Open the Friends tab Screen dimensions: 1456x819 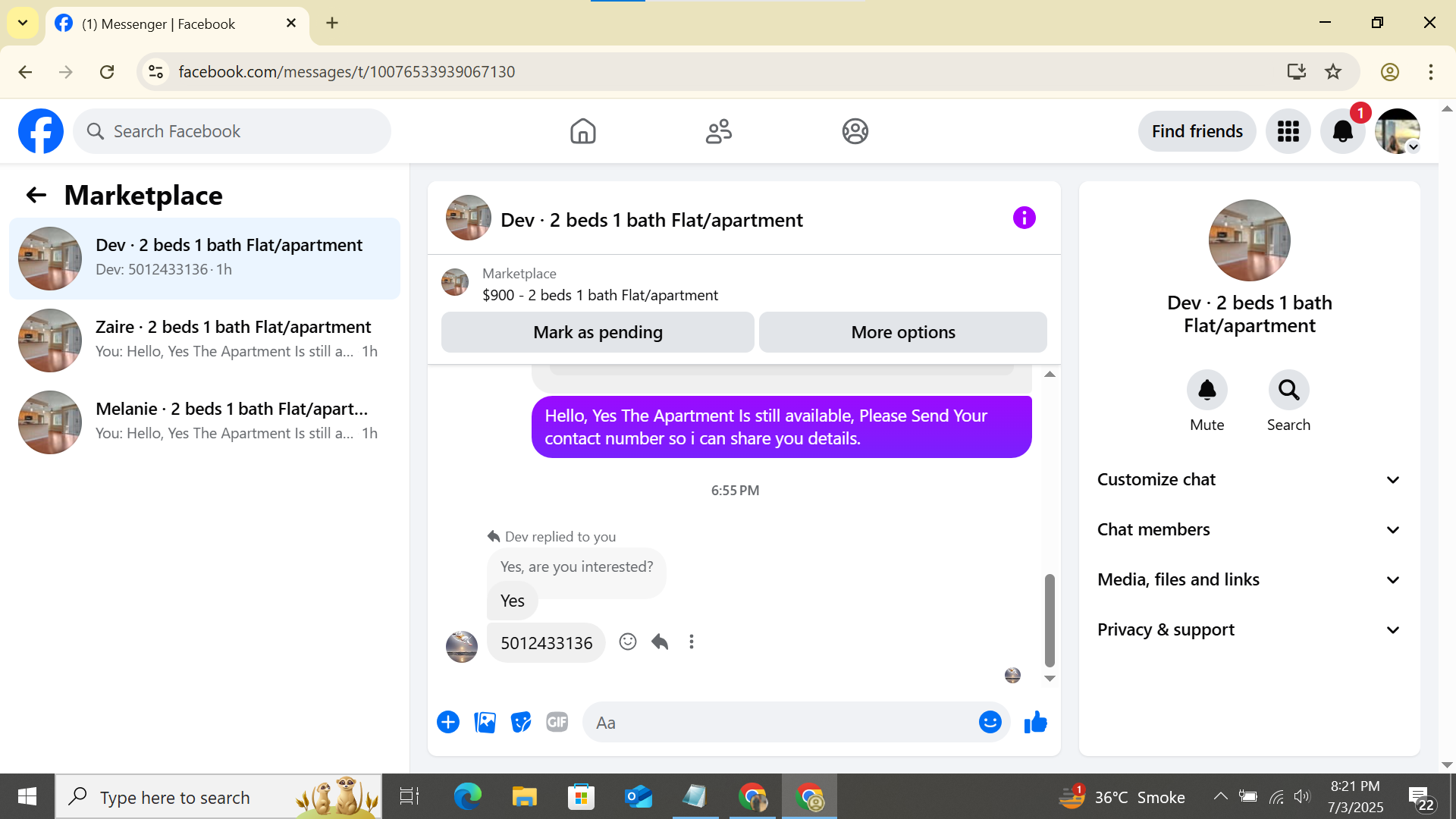point(718,131)
